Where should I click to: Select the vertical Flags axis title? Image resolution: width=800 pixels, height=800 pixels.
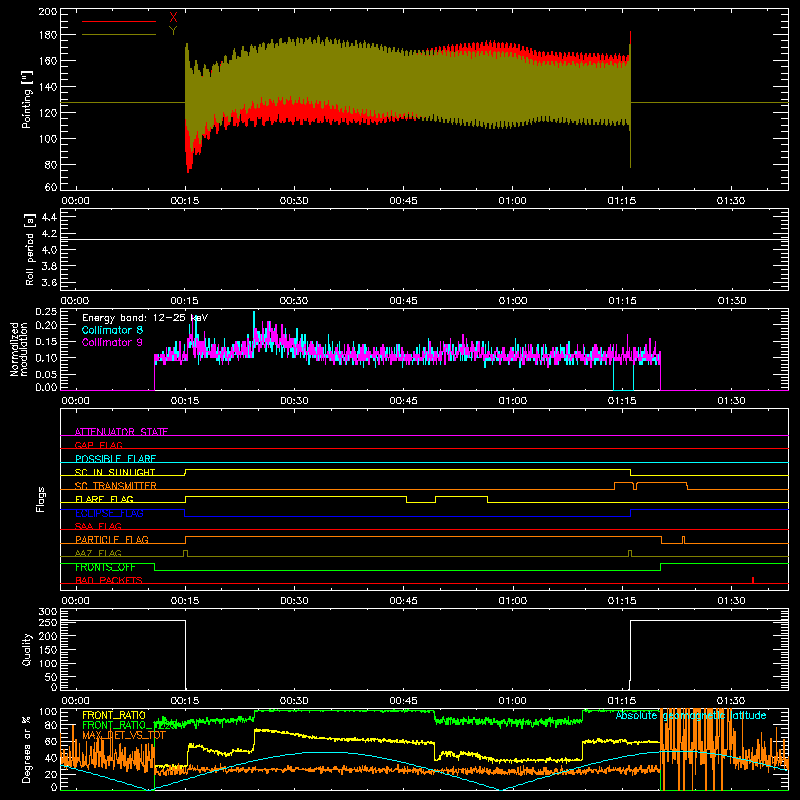pos(41,499)
